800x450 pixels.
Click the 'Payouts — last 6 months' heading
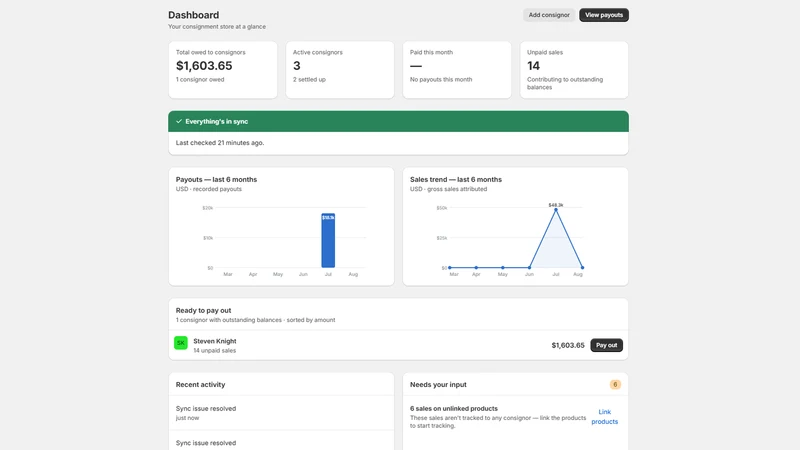(x=216, y=180)
